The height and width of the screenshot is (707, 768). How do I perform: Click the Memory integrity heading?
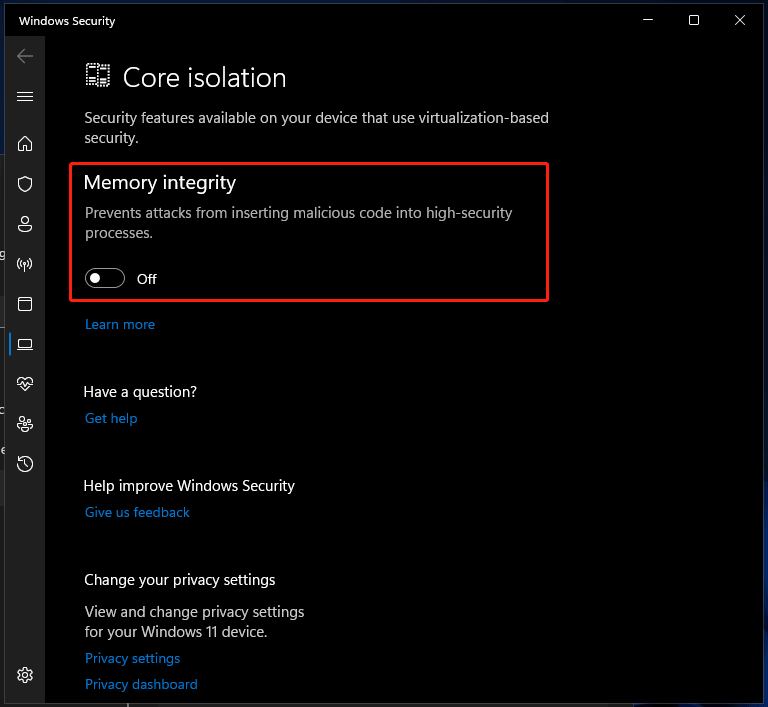click(x=160, y=183)
